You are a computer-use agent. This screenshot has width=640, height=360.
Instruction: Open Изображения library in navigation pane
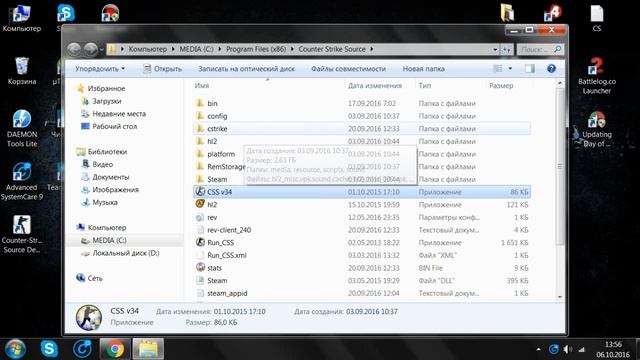(115, 189)
